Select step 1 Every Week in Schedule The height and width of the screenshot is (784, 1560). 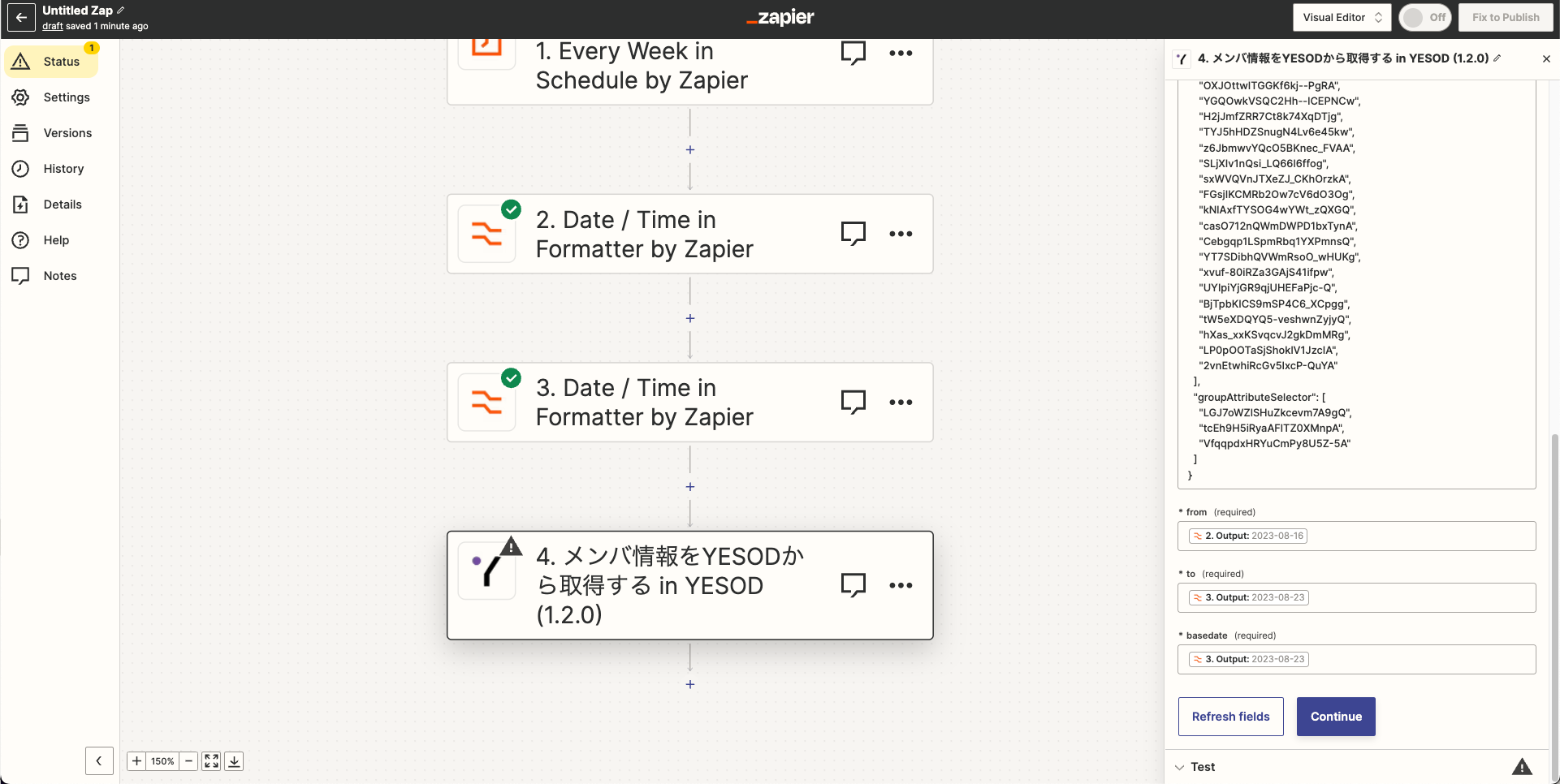click(x=689, y=71)
